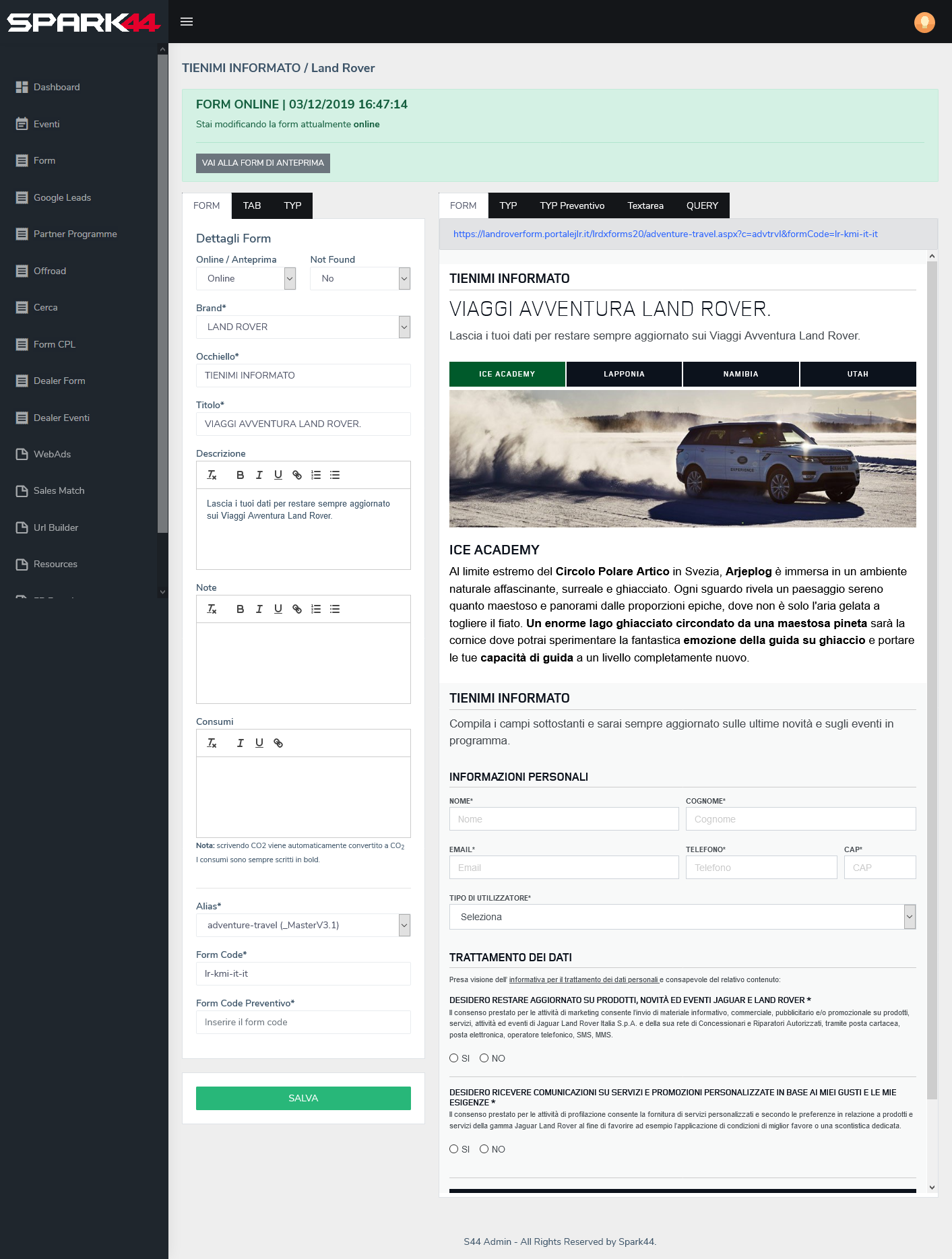Open the landroverform adventure-travel URL link
This screenshot has height=1259, width=952.
666,234
